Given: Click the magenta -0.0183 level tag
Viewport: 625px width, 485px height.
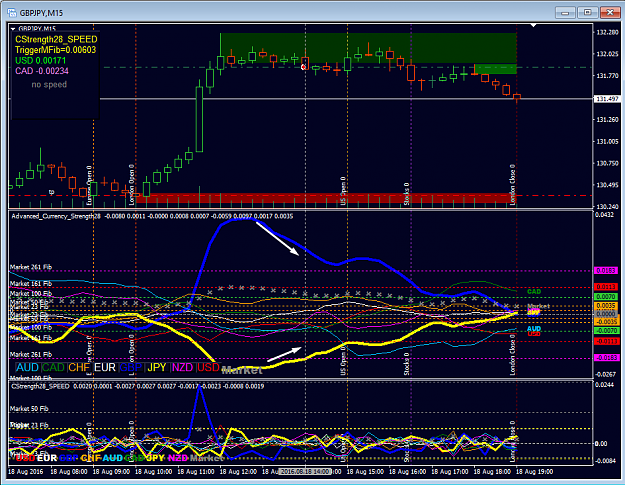Looking at the screenshot, I should coord(606,358).
